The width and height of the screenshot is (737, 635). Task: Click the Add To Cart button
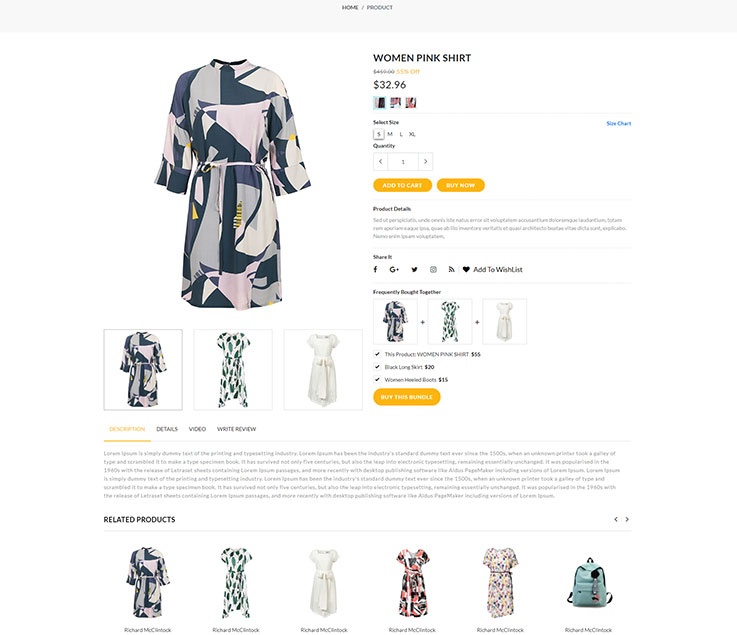point(402,185)
